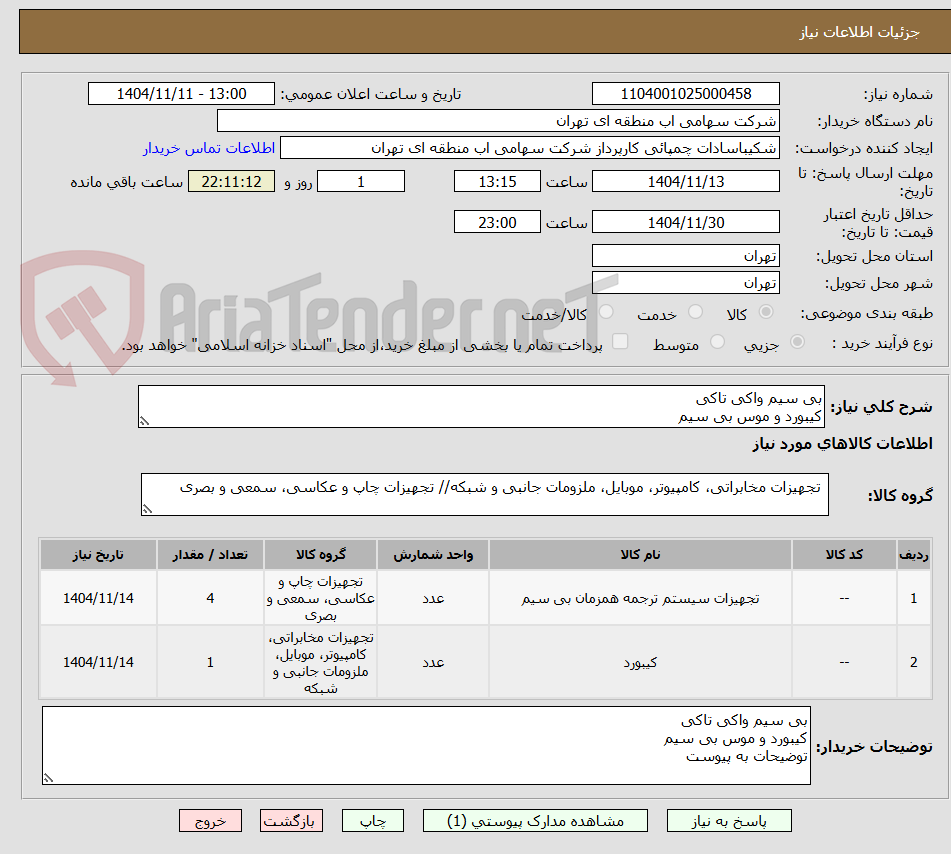
Task: Click the جزئیات اطلاعات نیاز page header
Action: 859,32
